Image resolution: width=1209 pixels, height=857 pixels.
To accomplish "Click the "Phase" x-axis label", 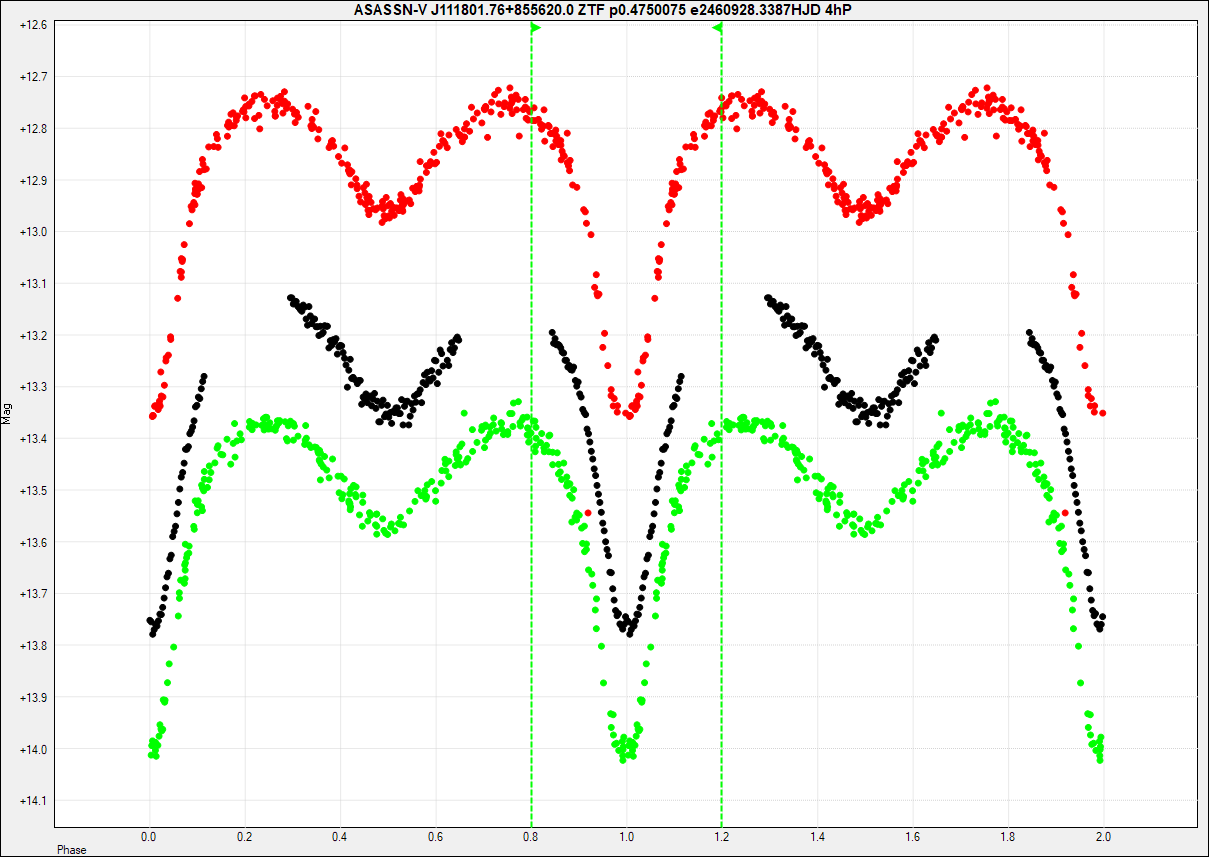I will [71, 850].
